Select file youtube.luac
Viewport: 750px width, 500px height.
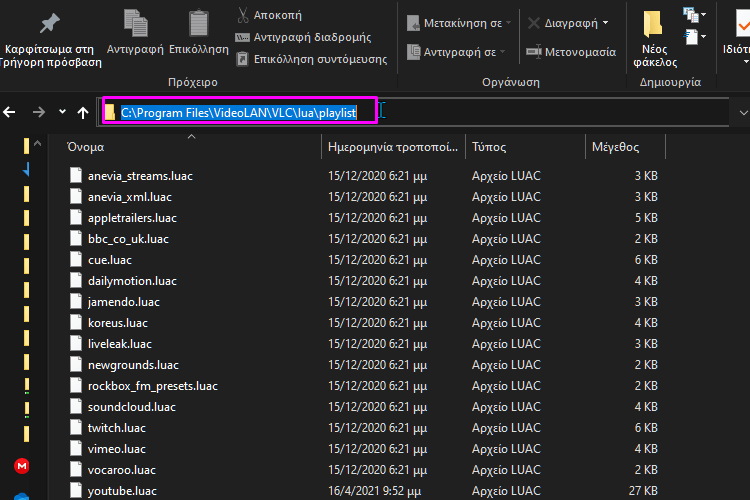(122, 491)
